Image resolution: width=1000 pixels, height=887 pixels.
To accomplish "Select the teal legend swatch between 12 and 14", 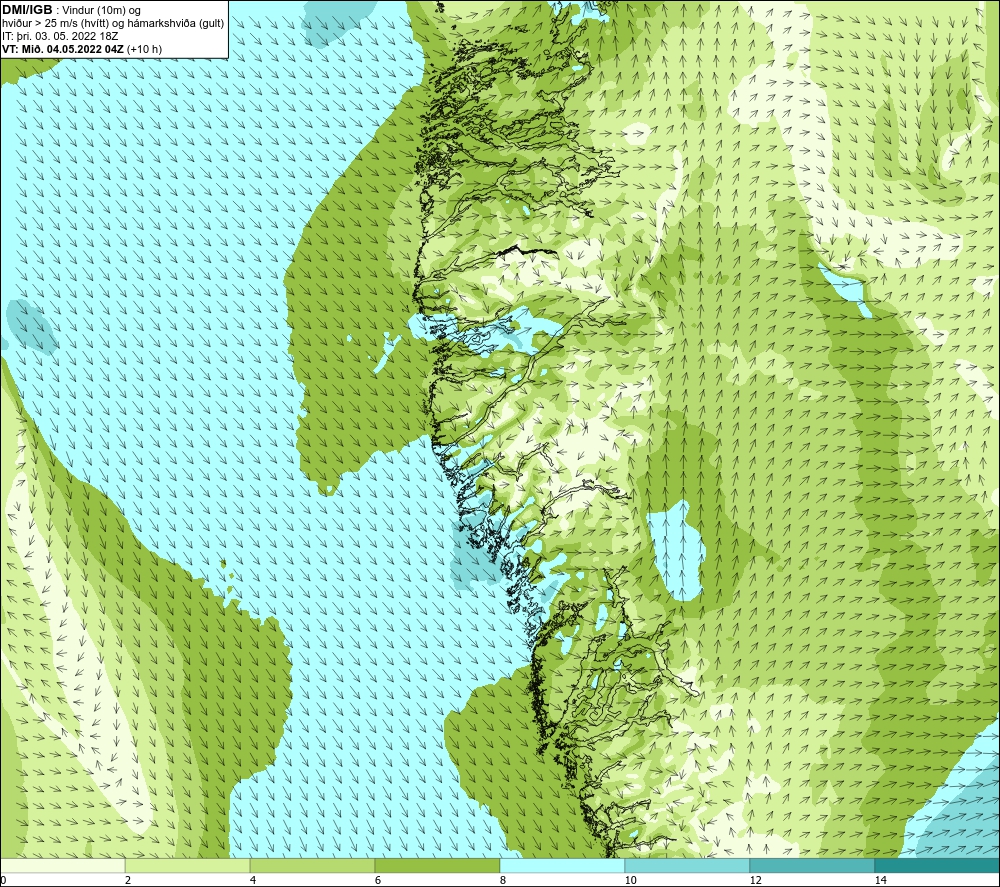I will tap(812, 865).
